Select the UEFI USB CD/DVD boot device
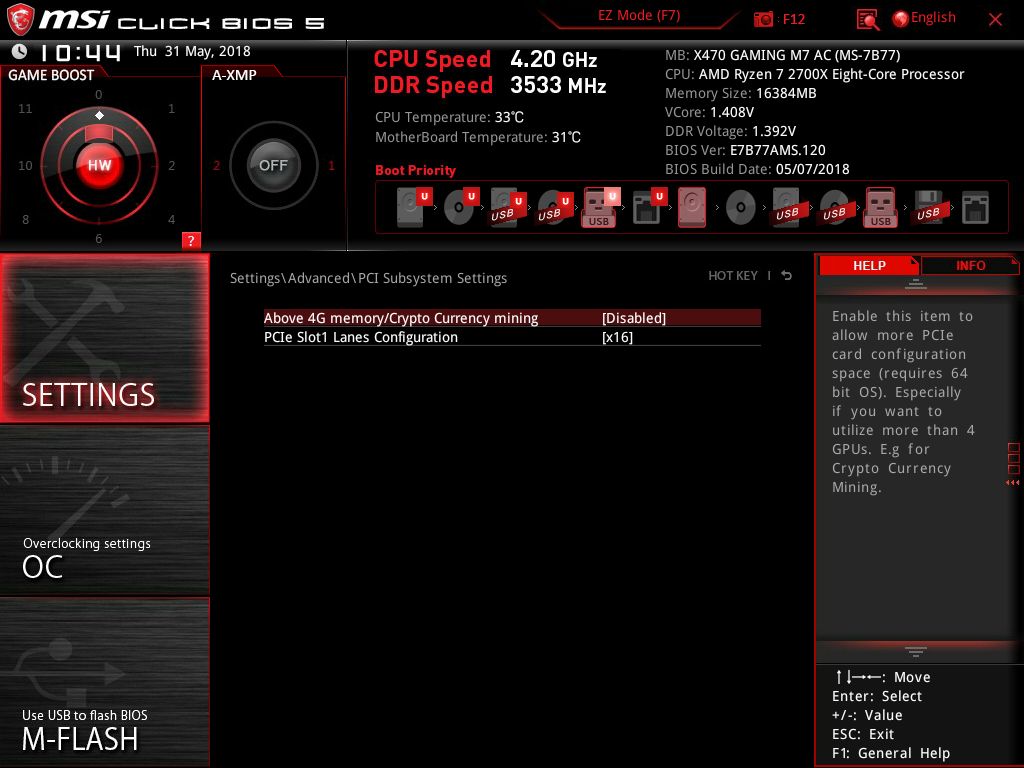Viewport: 1024px width, 768px height. coord(555,207)
